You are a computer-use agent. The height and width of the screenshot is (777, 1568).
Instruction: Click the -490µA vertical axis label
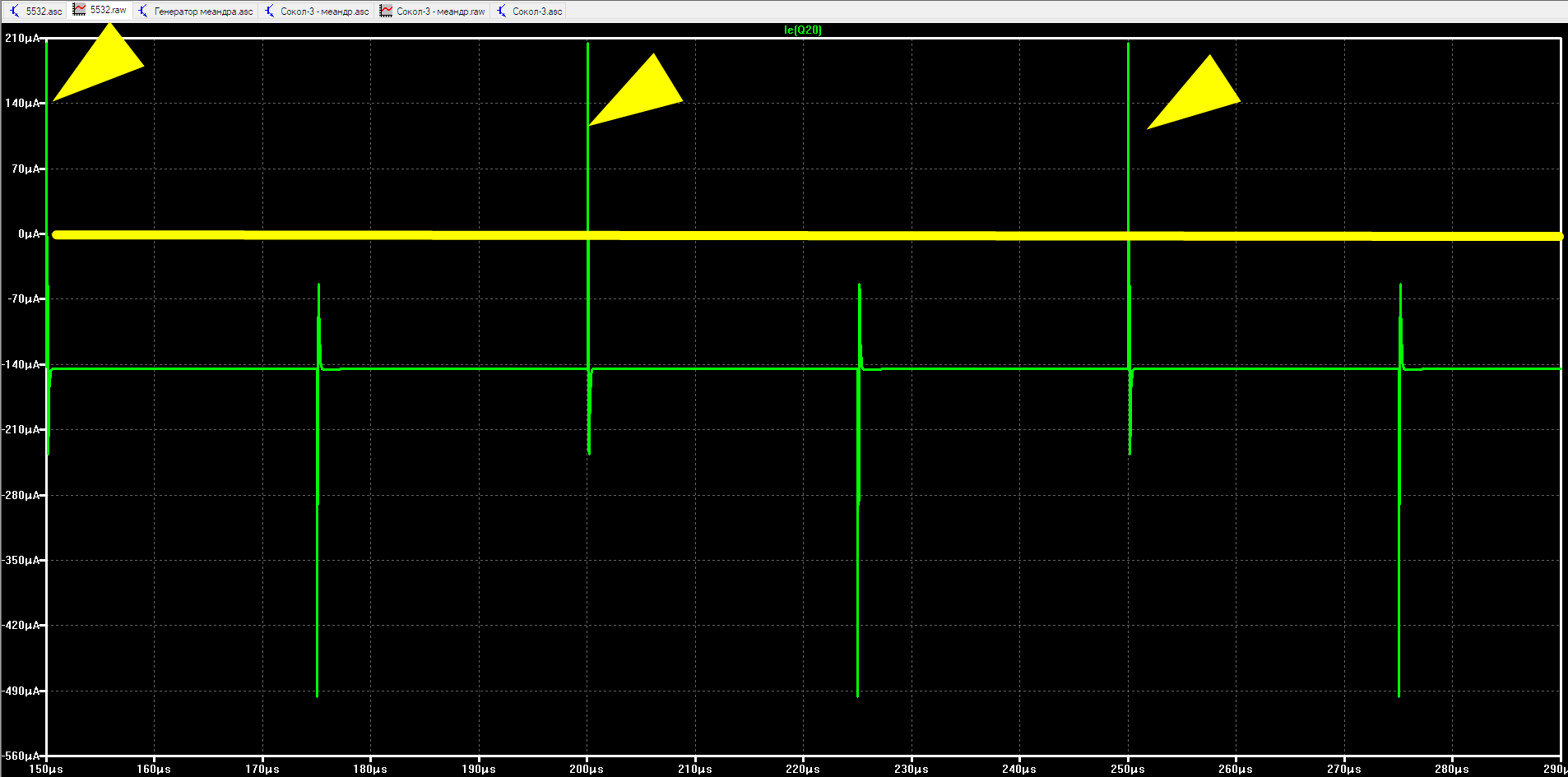21,691
